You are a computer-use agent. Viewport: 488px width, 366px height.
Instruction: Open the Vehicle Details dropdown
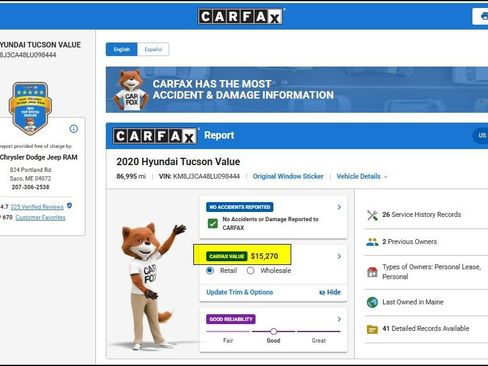362,176
